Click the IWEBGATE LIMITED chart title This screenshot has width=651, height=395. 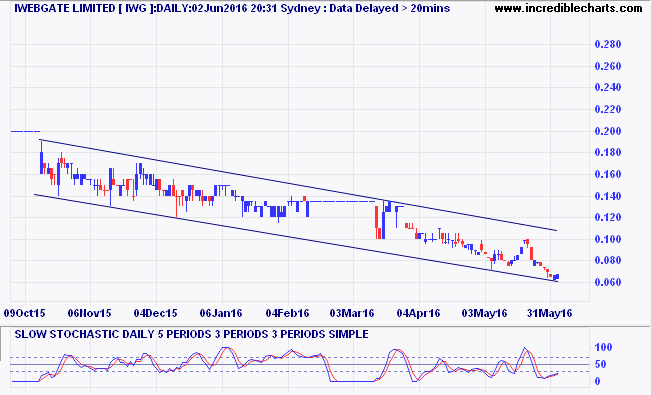(232, 8)
